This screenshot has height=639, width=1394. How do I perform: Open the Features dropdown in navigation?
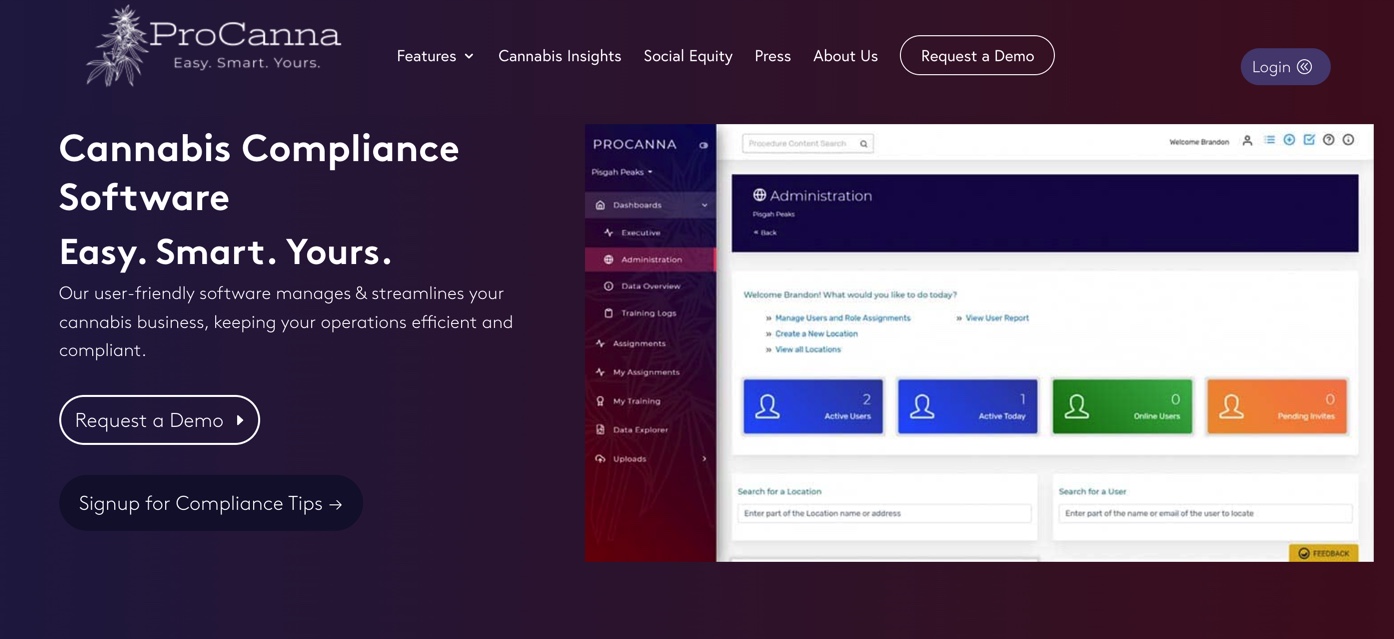click(435, 56)
